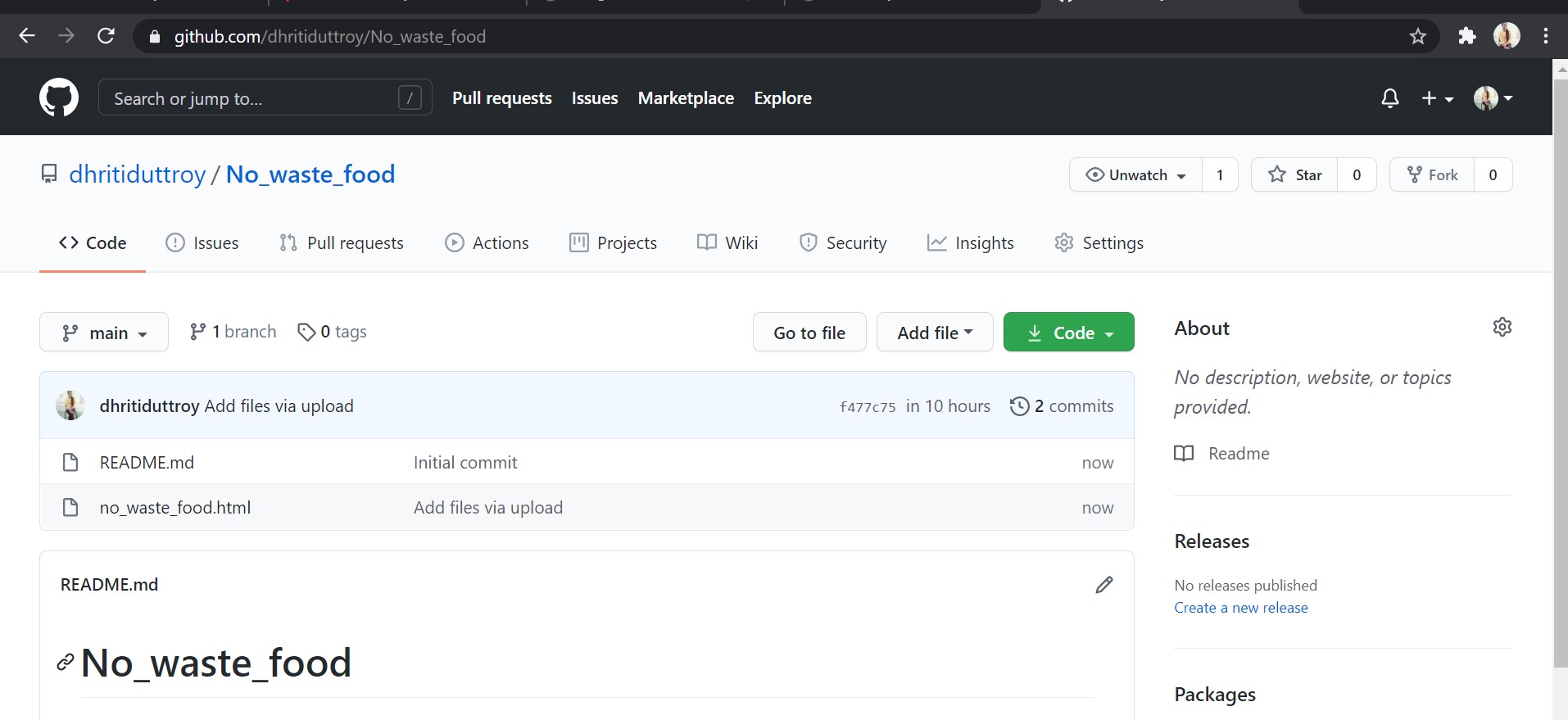Image resolution: width=1568 pixels, height=720 pixels.
Task: Expand the main branch selector
Action: pos(104,332)
